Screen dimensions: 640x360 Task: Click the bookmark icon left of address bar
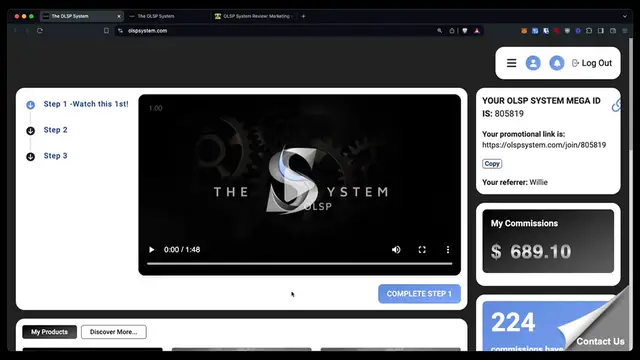click(106, 31)
